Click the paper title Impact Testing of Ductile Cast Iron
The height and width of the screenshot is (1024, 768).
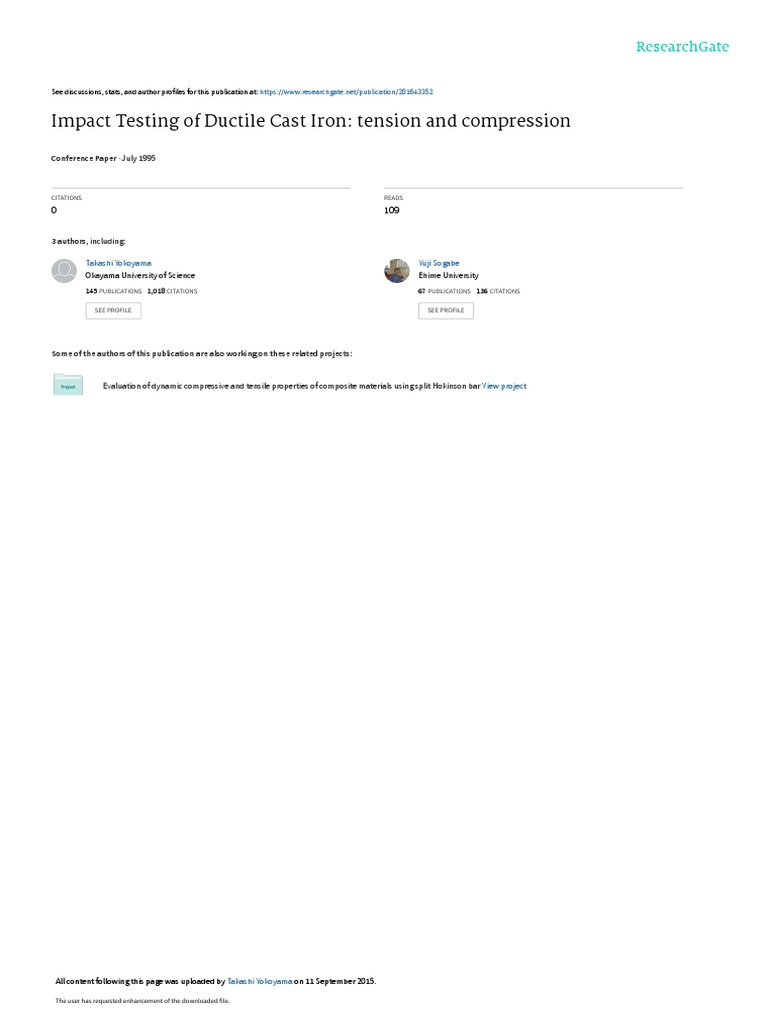pyautogui.click(x=311, y=121)
